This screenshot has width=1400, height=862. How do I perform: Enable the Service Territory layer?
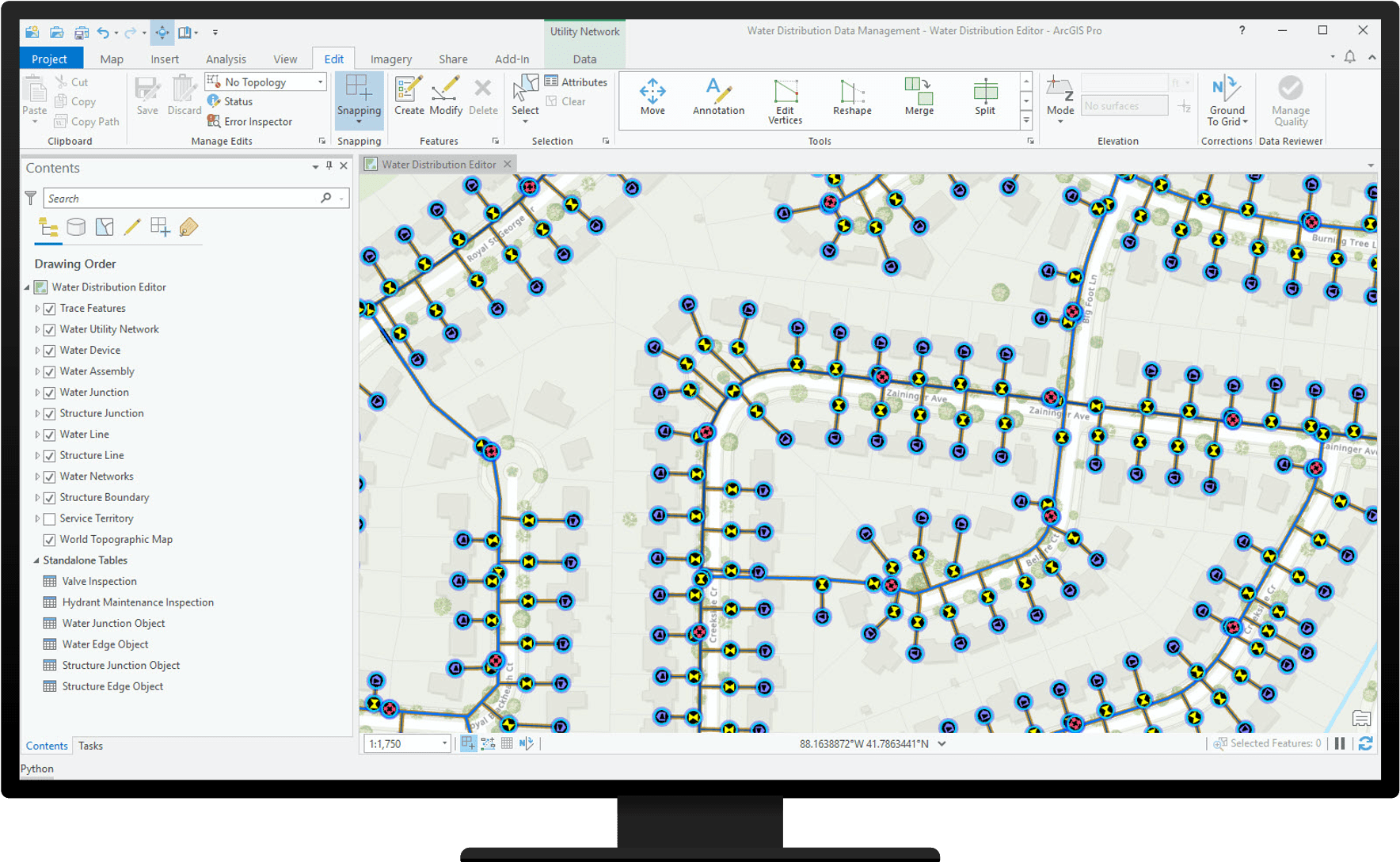point(50,518)
